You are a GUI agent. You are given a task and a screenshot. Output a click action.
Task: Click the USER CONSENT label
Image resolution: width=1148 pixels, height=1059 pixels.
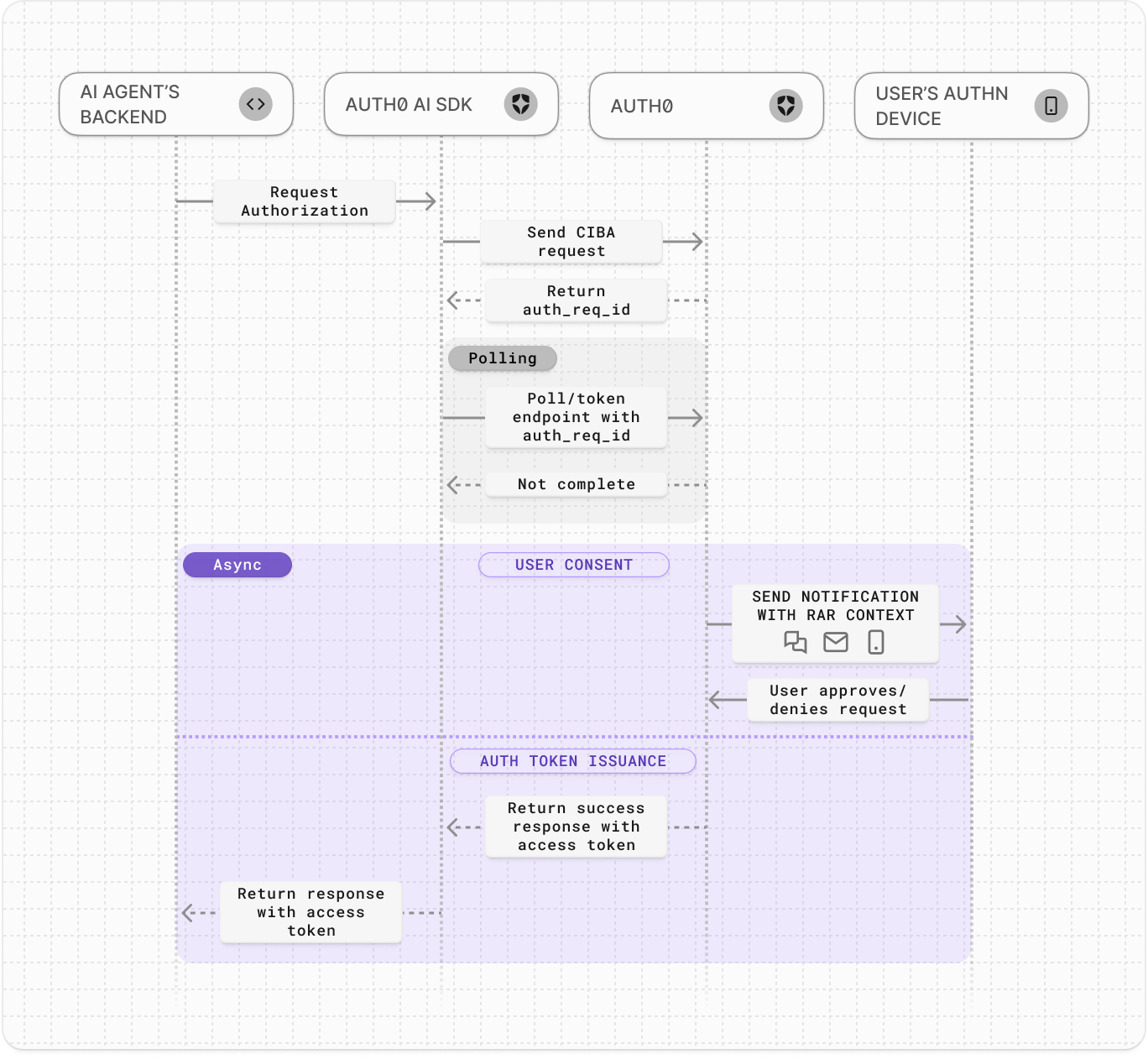point(574,565)
